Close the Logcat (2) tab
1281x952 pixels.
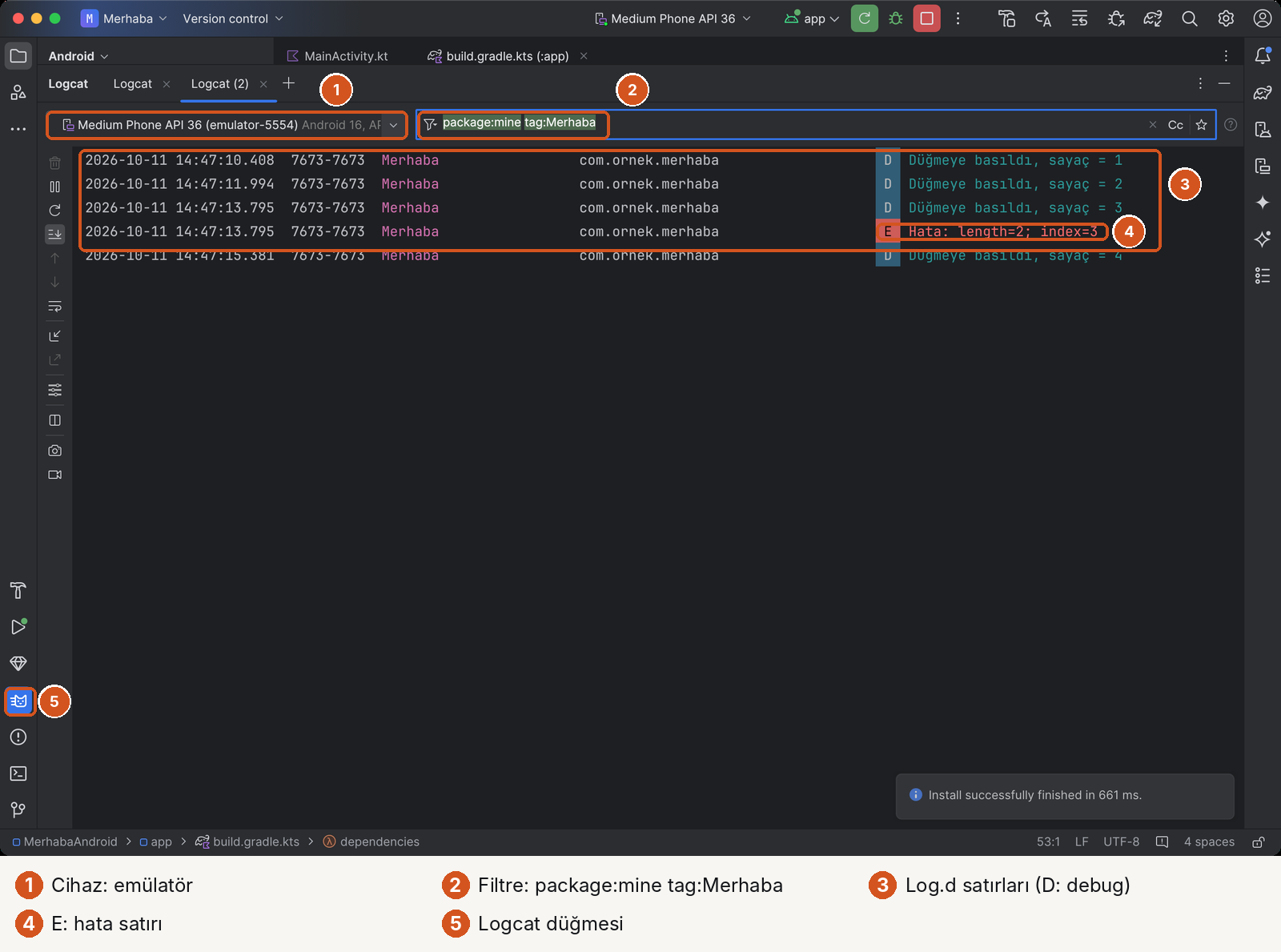(x=263, y=84)
